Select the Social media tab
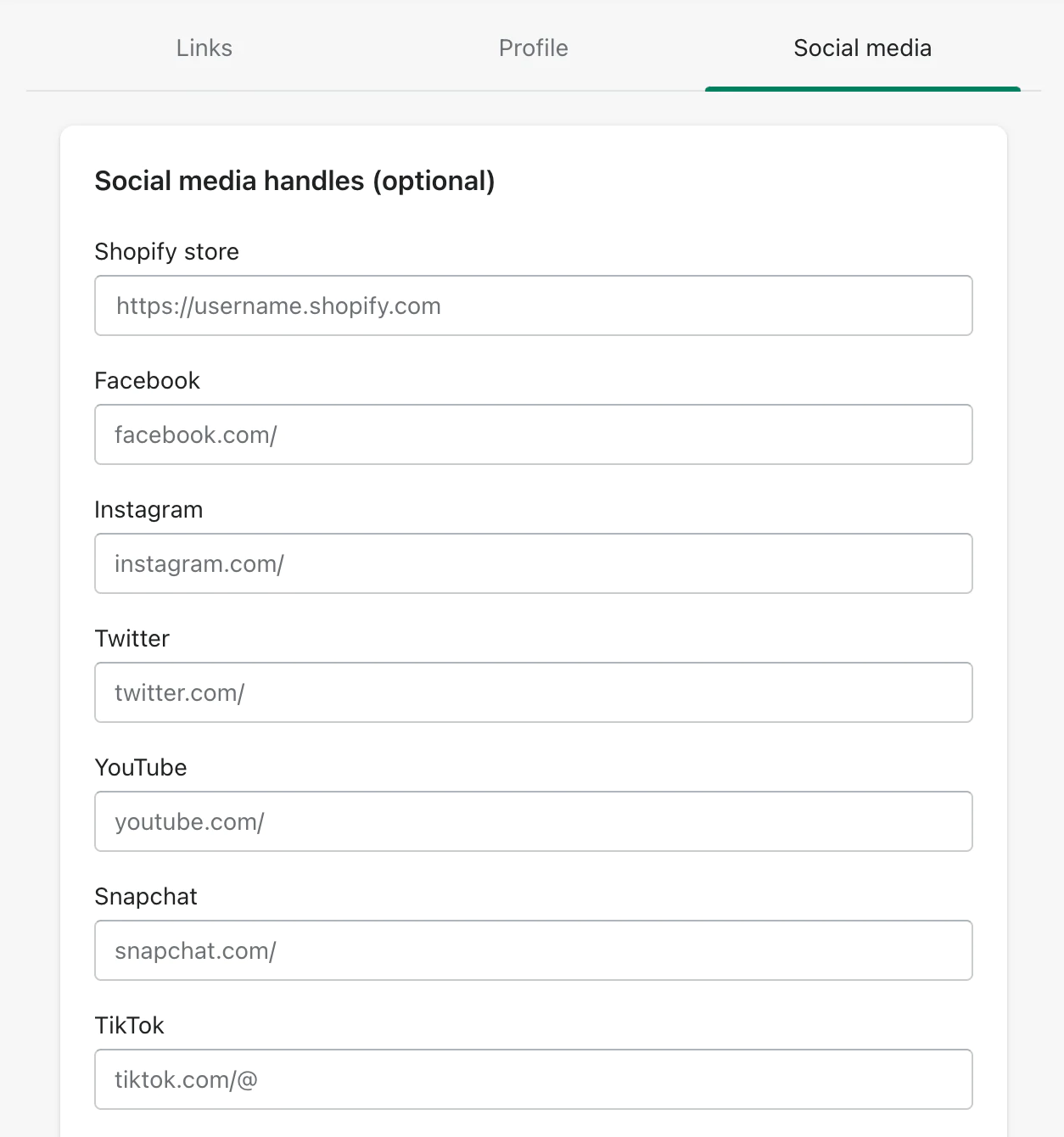The height and width of the screenshot is (1137, 1064). click(x=862, y=48)
